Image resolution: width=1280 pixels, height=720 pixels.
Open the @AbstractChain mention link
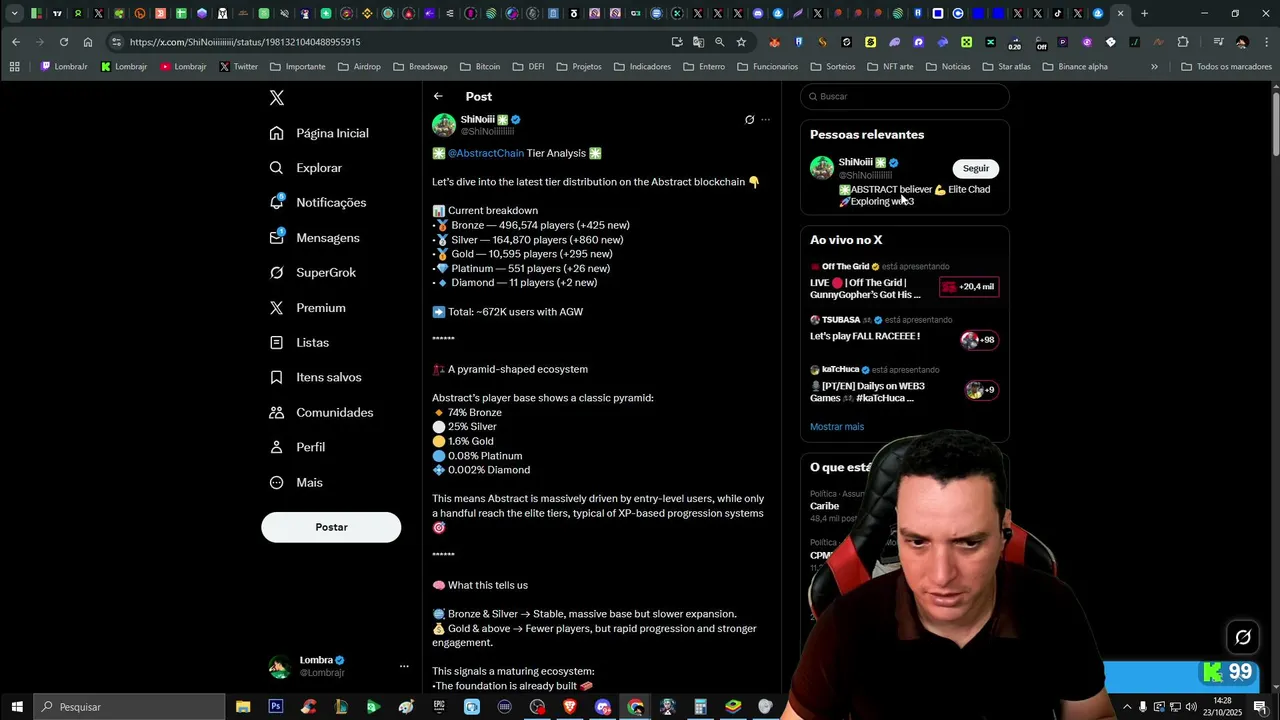tap(486, 153)
